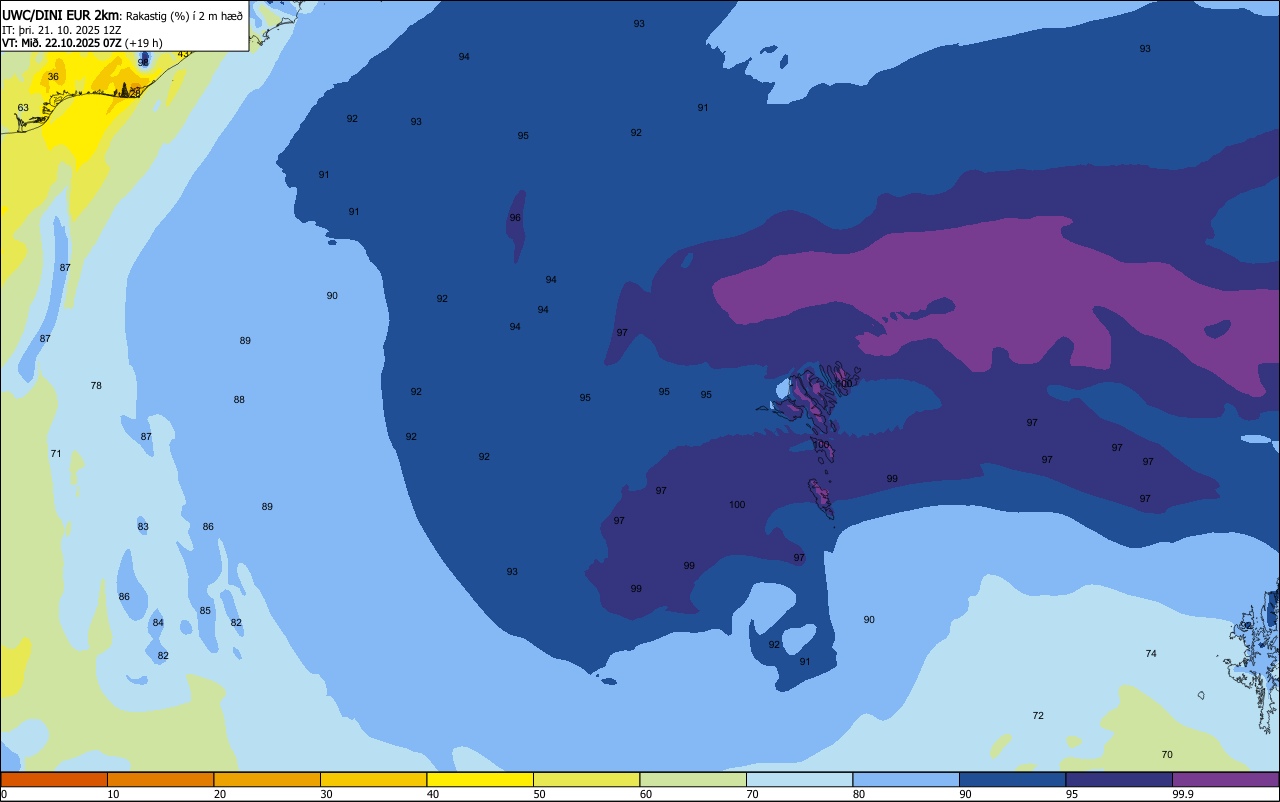Click the map value '78'
This screenshot has height=802, width=1280.
(x=96, y=386)
